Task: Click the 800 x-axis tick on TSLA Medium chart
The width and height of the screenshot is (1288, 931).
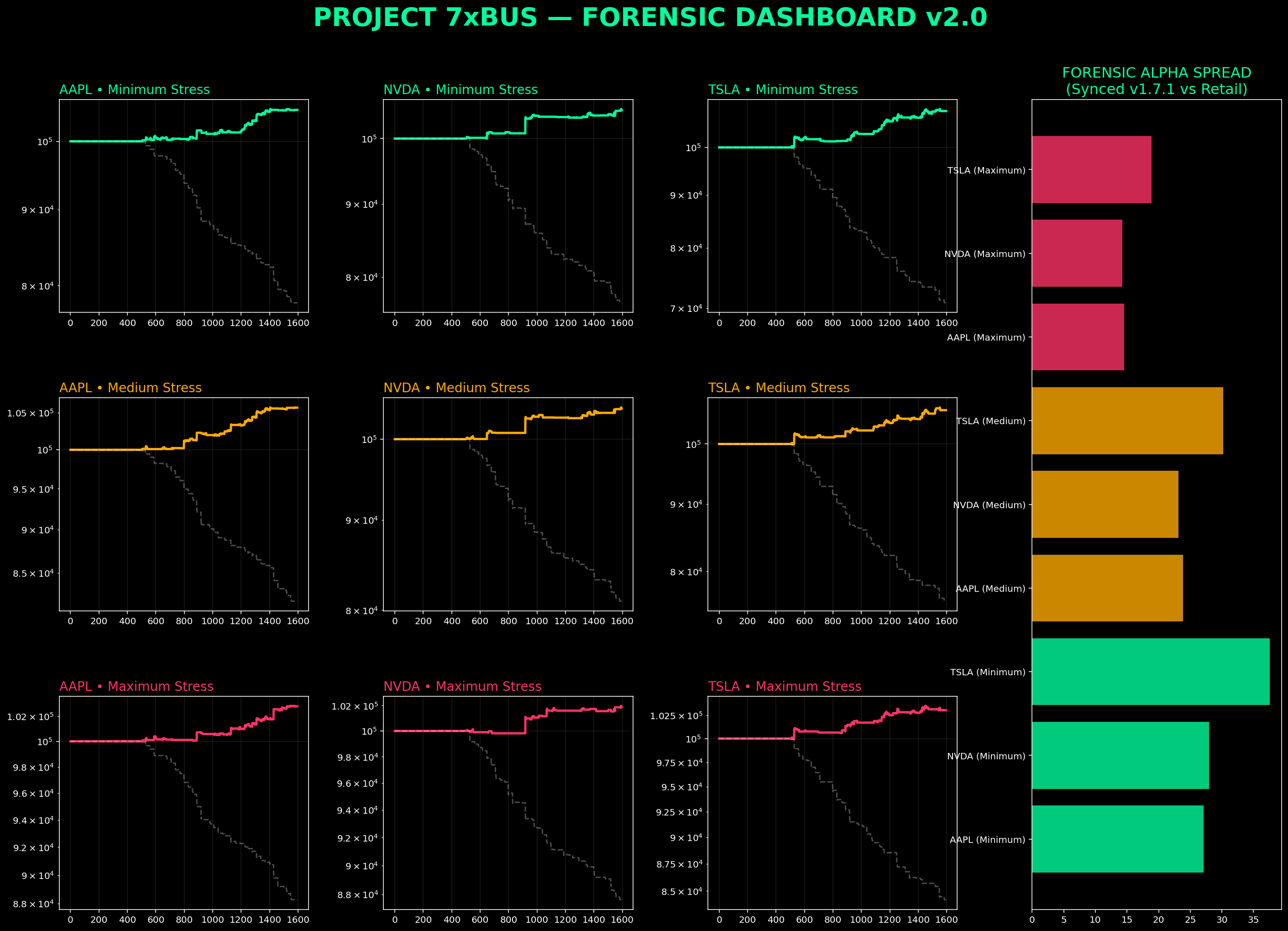Action: point(832,621)
